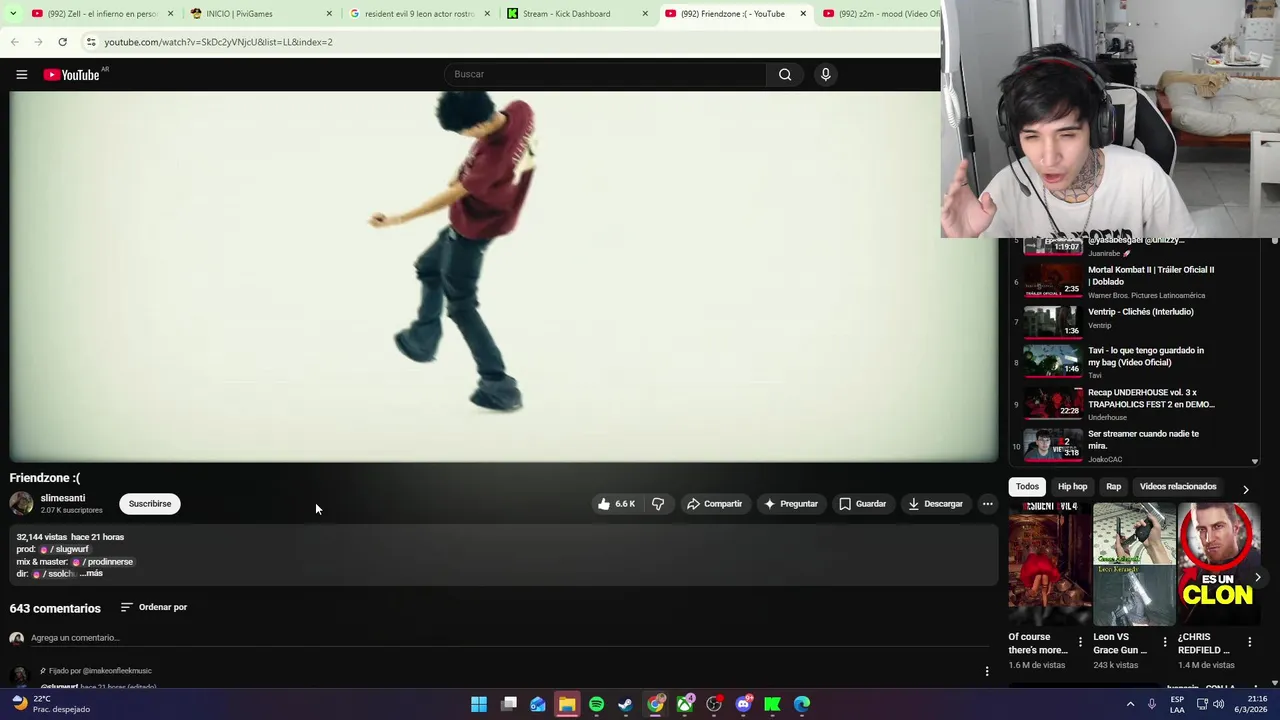Open Steam from the taskbar
Image resolution: width=1280 pixels, height=720 pixels.
click(625, 704)
